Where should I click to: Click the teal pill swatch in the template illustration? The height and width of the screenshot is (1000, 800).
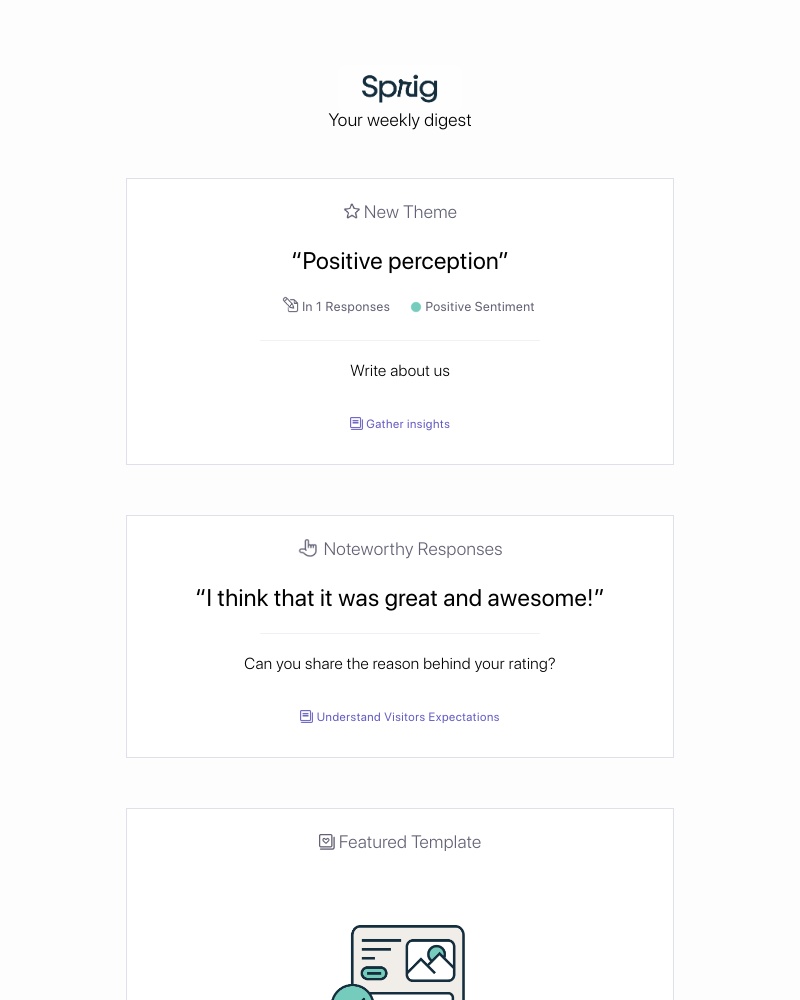[375, 973]
